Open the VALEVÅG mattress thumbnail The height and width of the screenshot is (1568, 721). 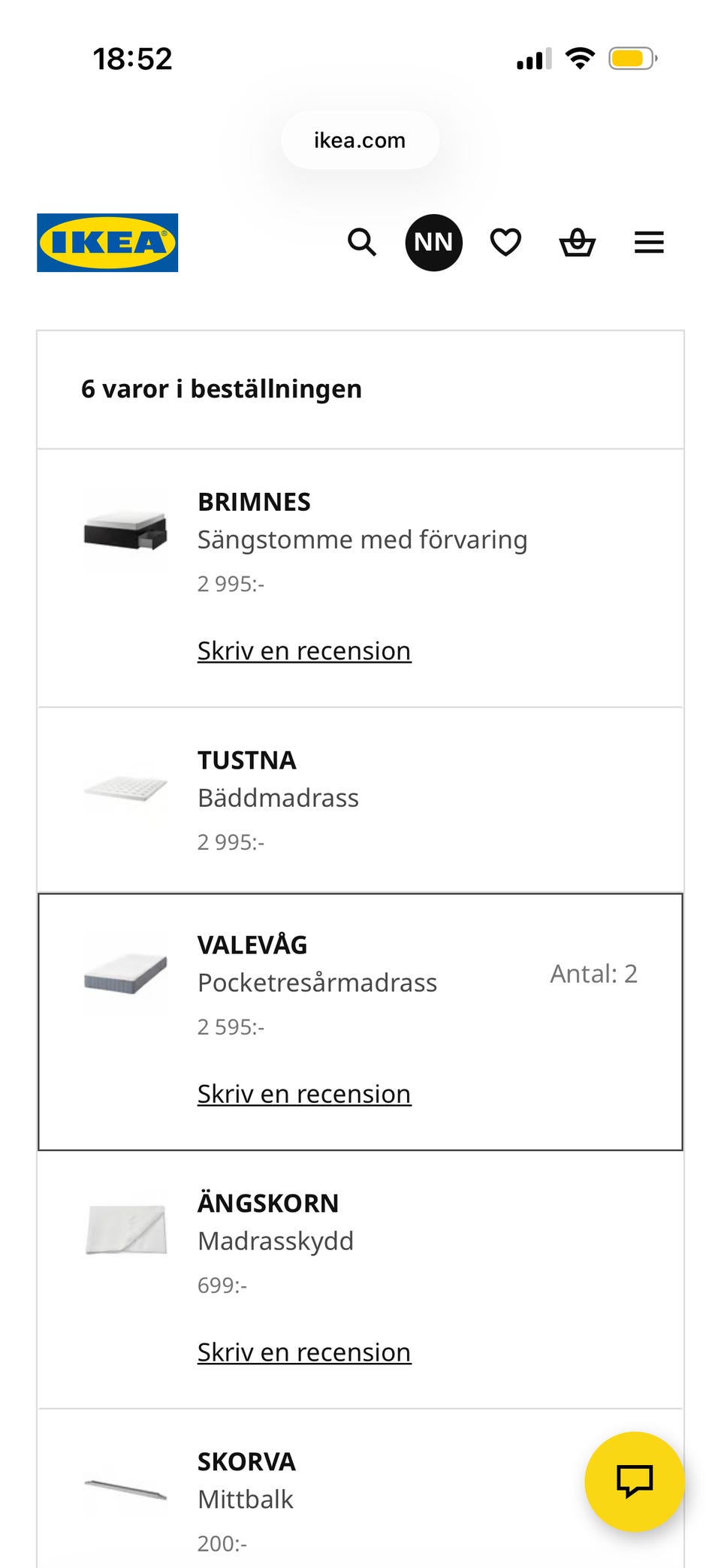coord(125,974)
